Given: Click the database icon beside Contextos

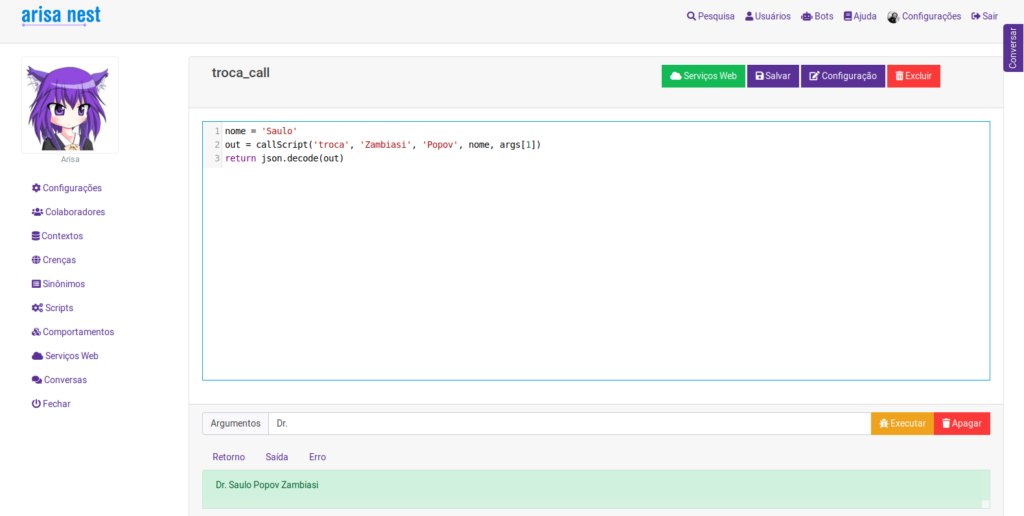Looking at the screenshot, I should (36, 236).
